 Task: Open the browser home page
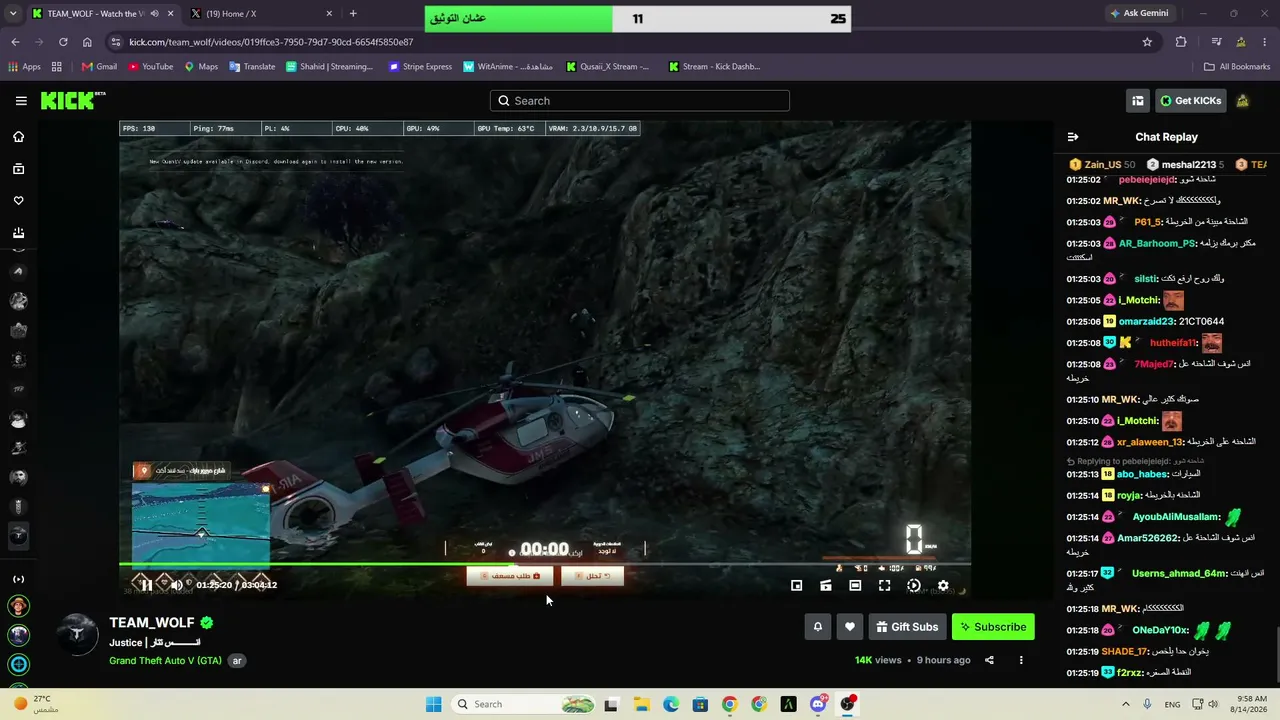click(87, 42)
